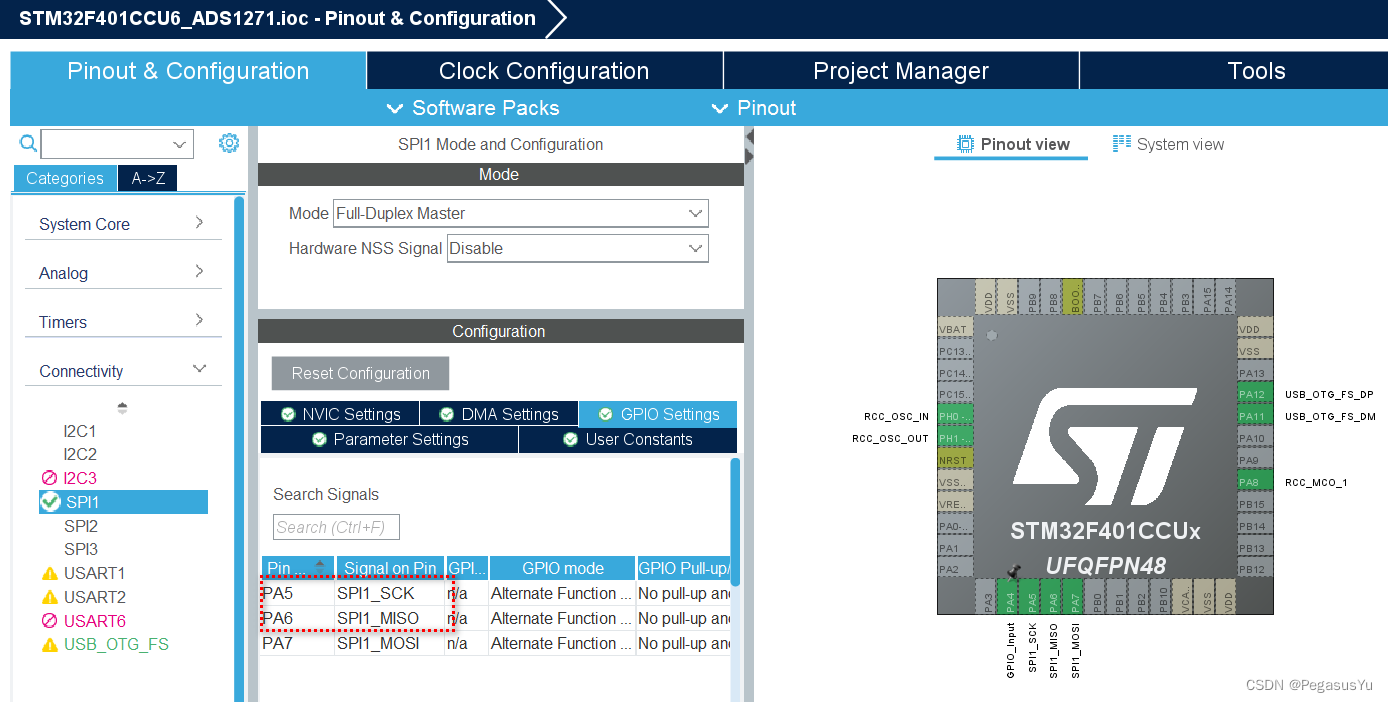Image resolution: width=1388 pixels, height=702 pixels.
Task: Click the STM32F401CCU6_ADS1271.ioc breadcrumb title
Action: pos(277,18)
